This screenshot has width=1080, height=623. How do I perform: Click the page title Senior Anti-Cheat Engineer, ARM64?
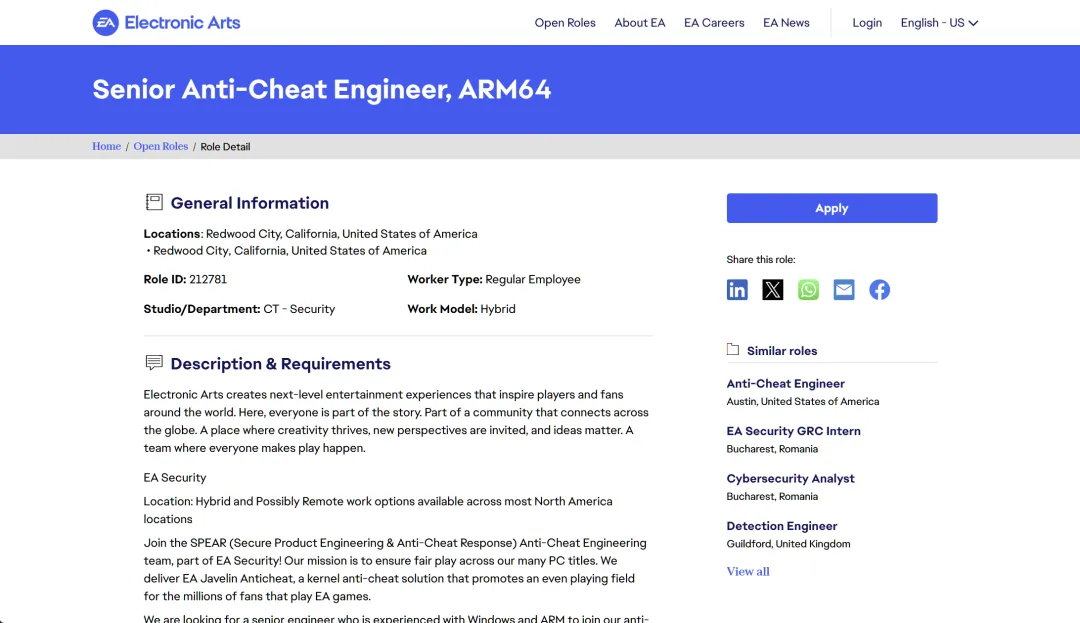322,89
